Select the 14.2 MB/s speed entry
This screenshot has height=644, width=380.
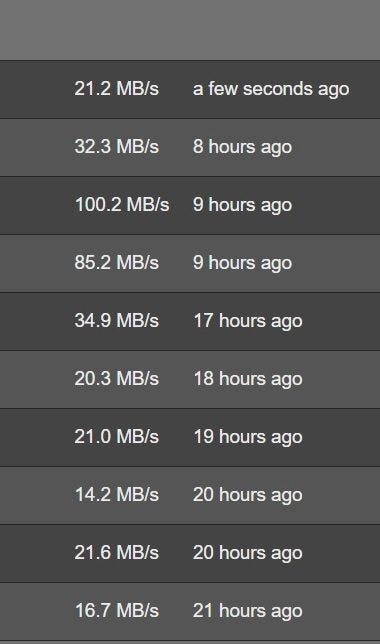pos(117,494)
